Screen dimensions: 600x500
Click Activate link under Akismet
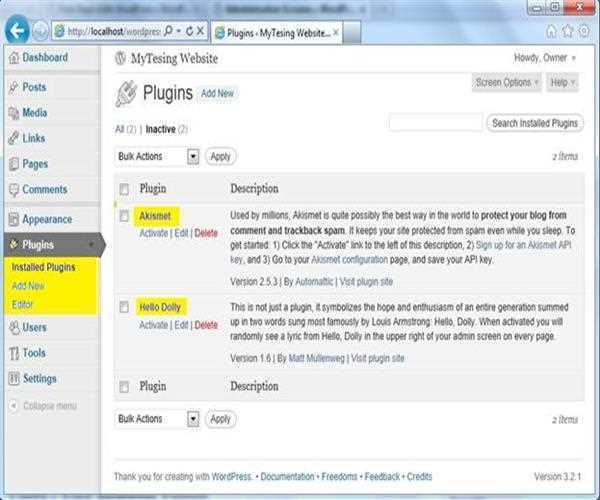[x=153, y=233]
